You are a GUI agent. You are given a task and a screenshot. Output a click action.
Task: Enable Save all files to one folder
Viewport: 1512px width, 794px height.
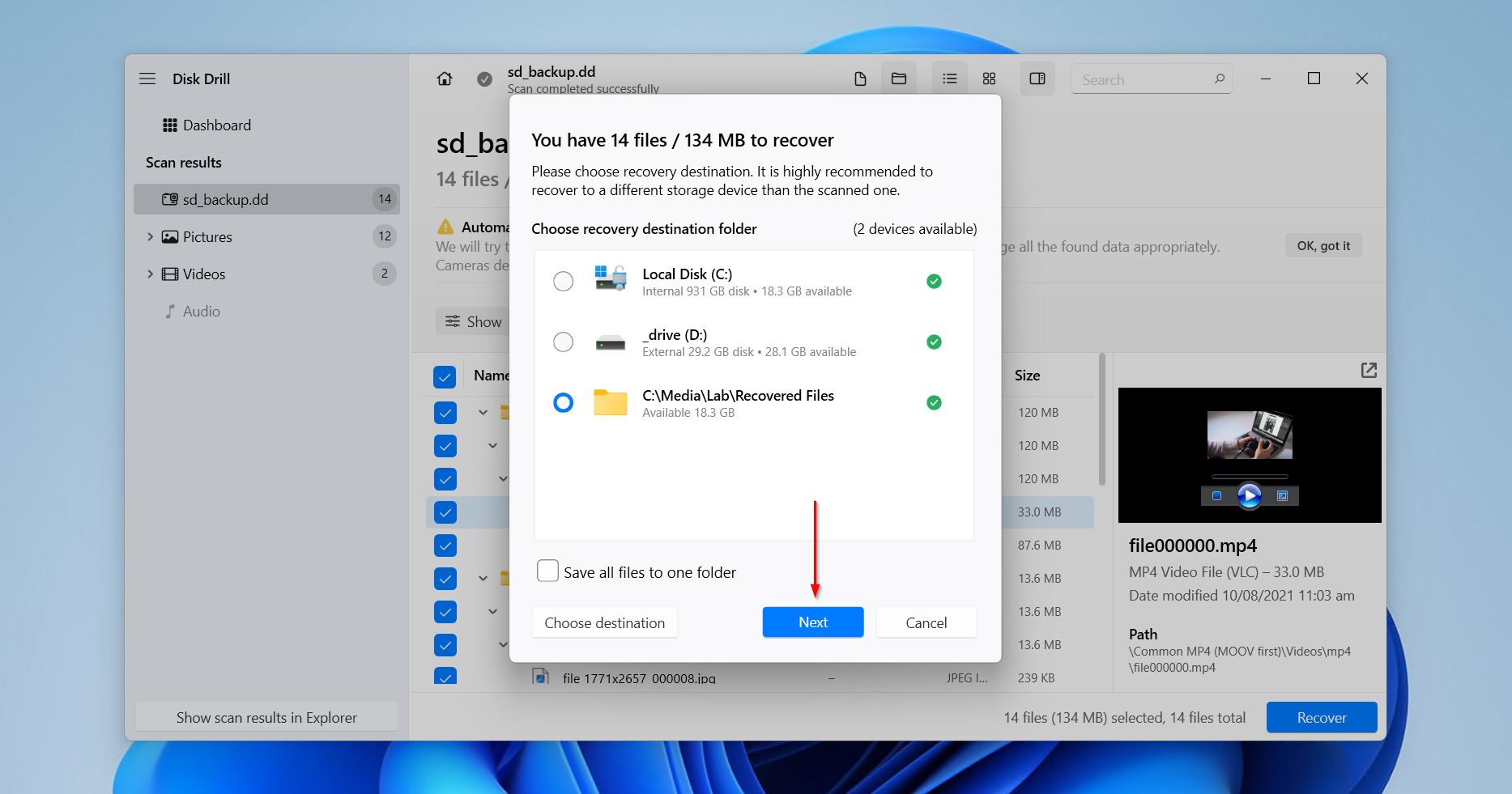coord(547,571)
